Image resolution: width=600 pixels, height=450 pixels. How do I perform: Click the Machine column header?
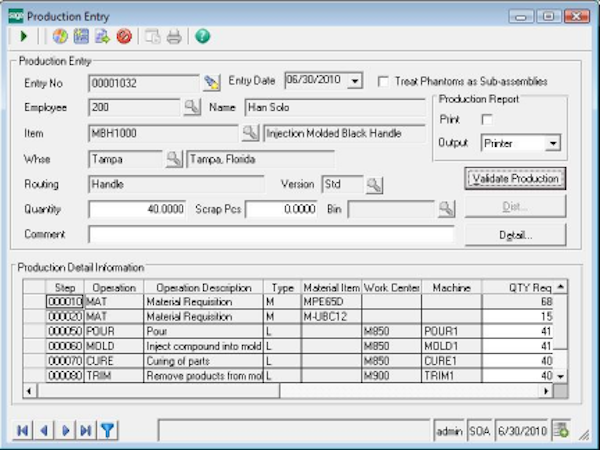(452, 287)
